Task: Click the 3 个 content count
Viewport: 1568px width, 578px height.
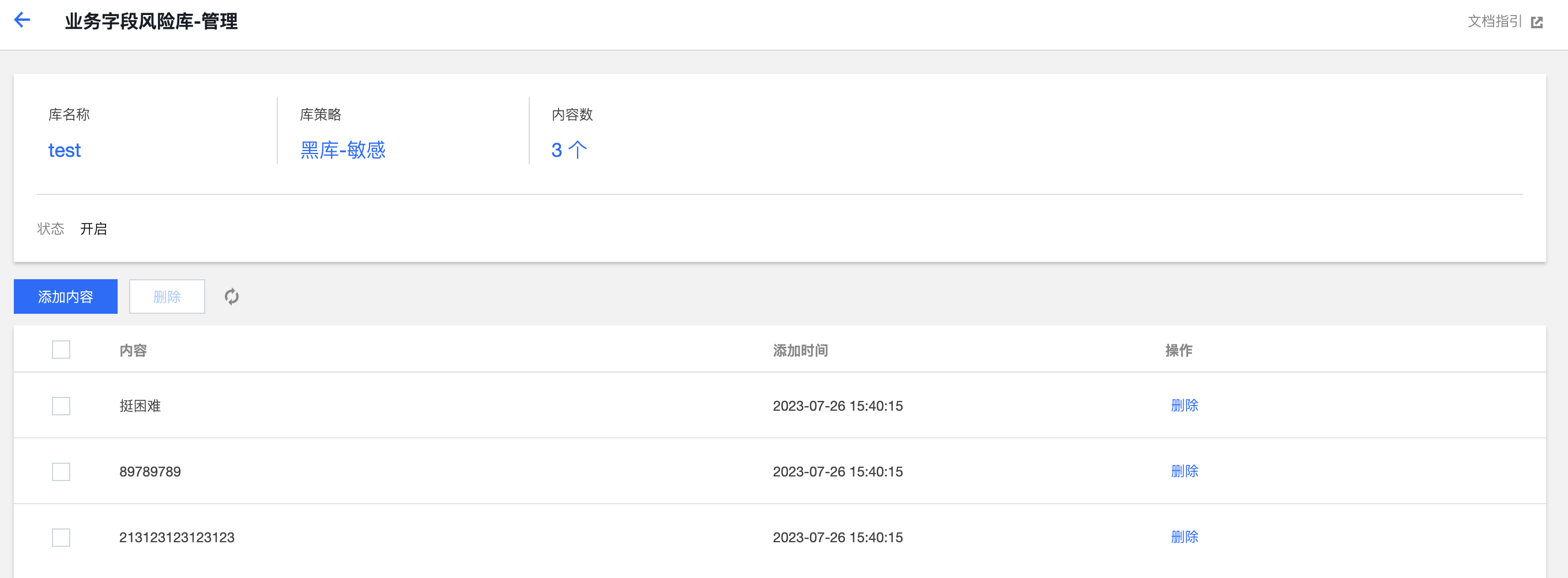Action: pyautogui.click(x=568, y=151)
